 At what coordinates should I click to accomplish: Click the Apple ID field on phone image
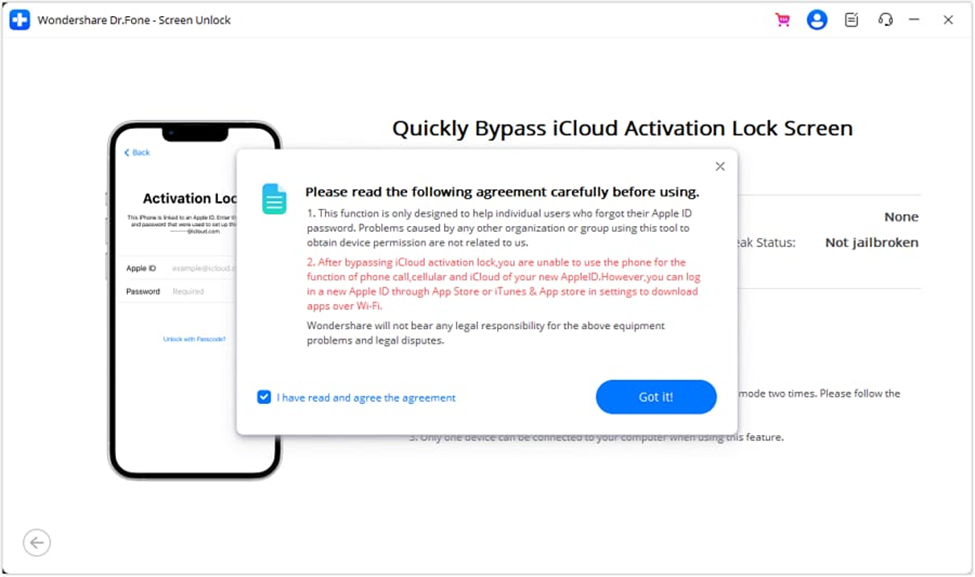(179, 268)
